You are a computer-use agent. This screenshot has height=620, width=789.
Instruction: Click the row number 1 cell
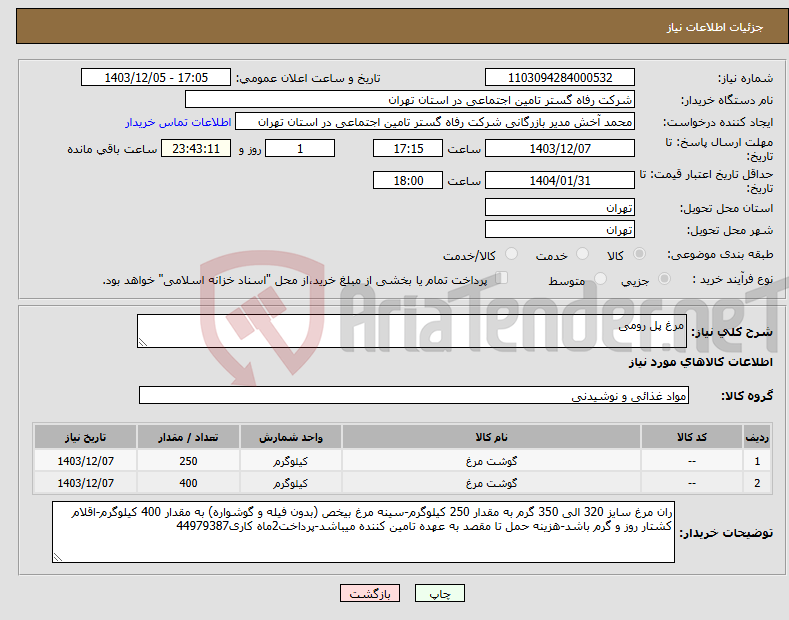tap(757, 460)
